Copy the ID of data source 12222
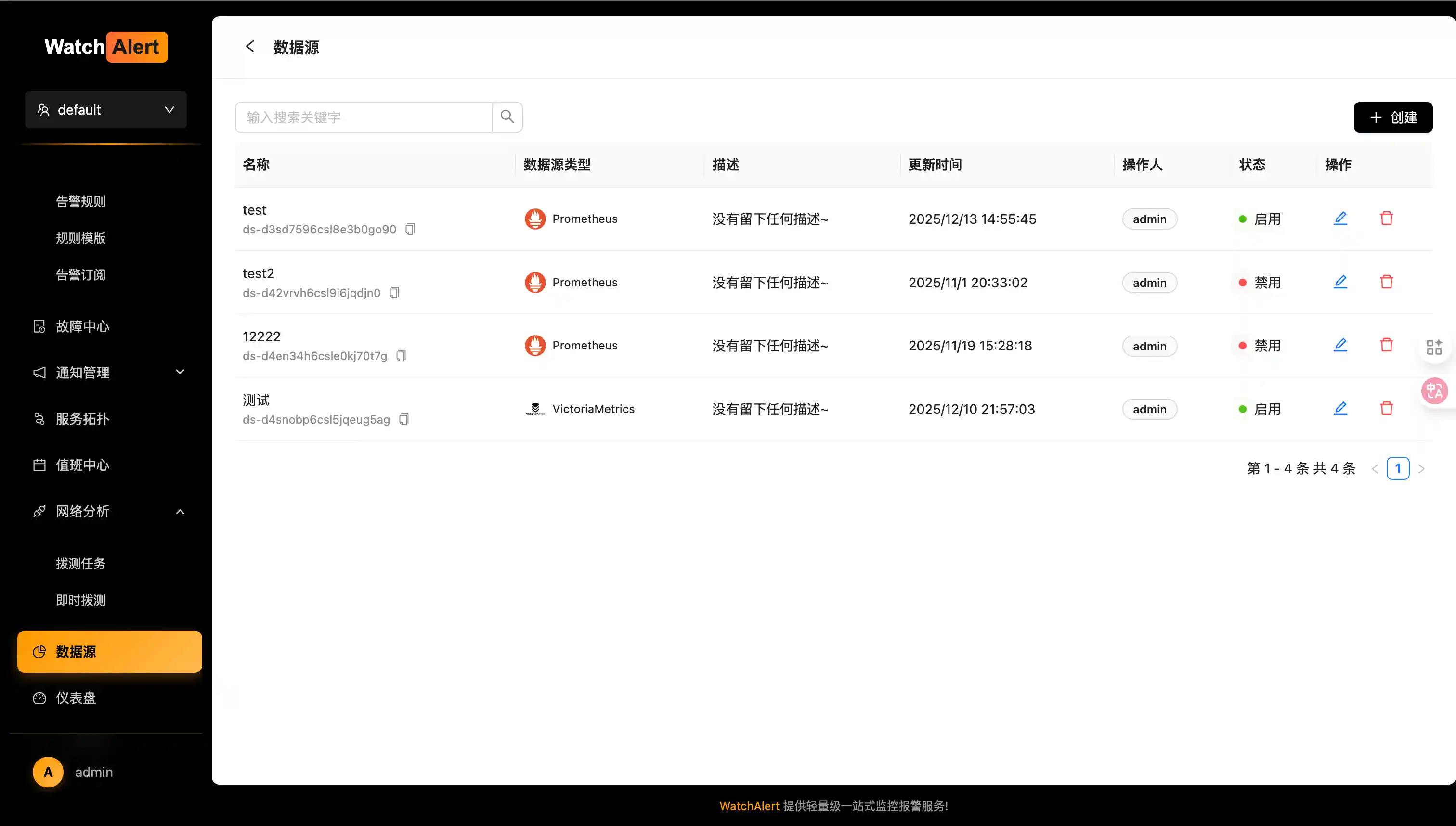This screenshot has width=1456, height=826. pos(401,355)
